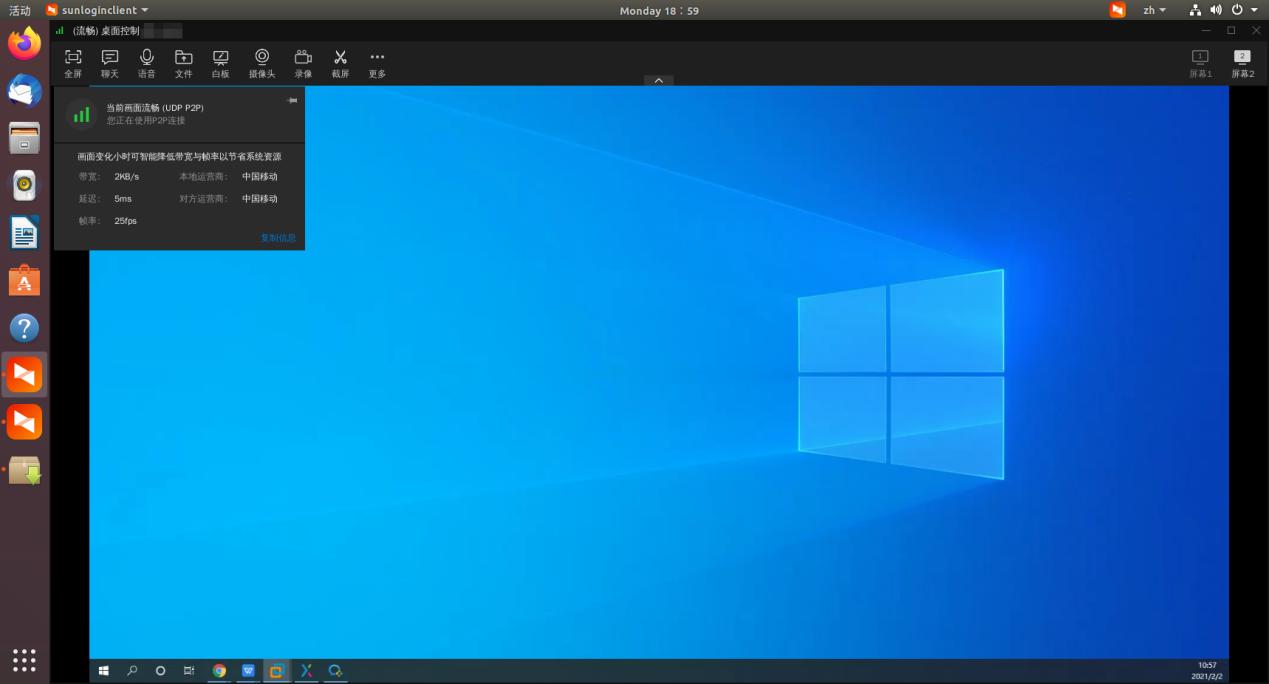Screen dimensions: 1269x684
Task: Click the network icon in the top bar
Action: tap(1196, 10)
